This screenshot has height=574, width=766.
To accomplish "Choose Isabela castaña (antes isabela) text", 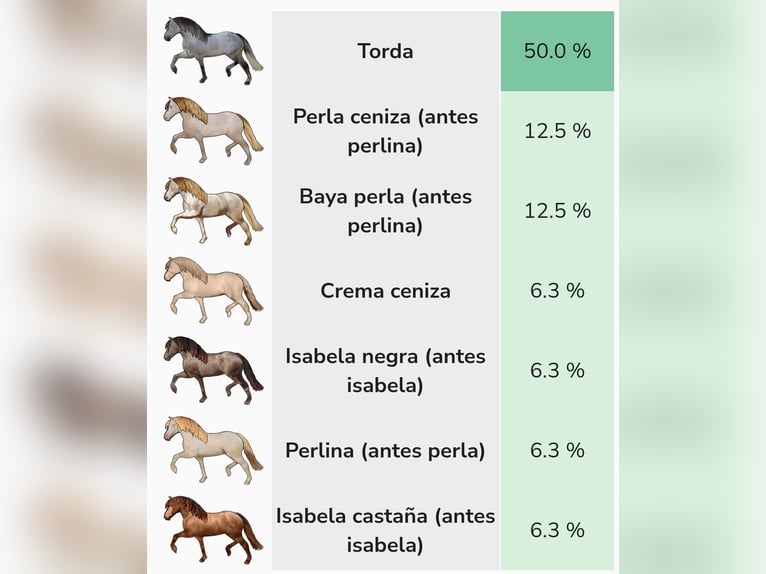I will [385, 530].
